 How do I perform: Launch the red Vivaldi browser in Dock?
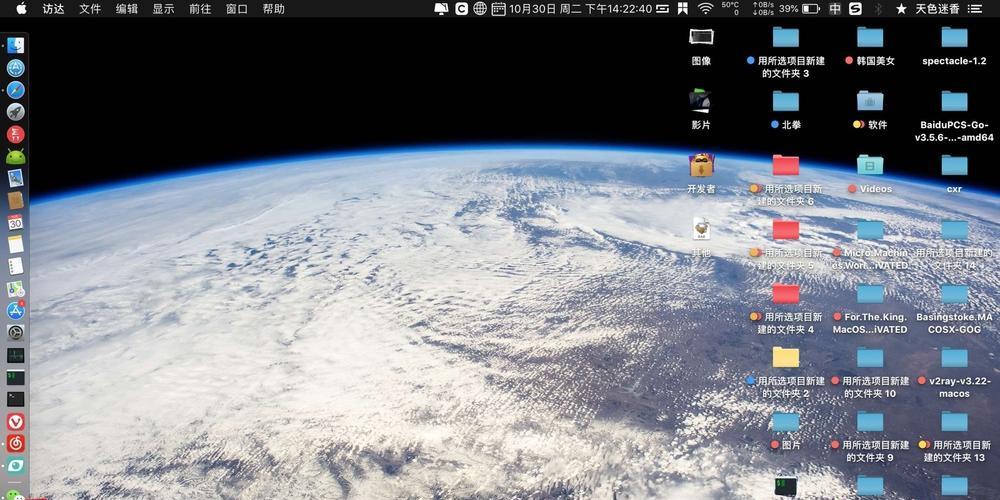click(15, 422)
